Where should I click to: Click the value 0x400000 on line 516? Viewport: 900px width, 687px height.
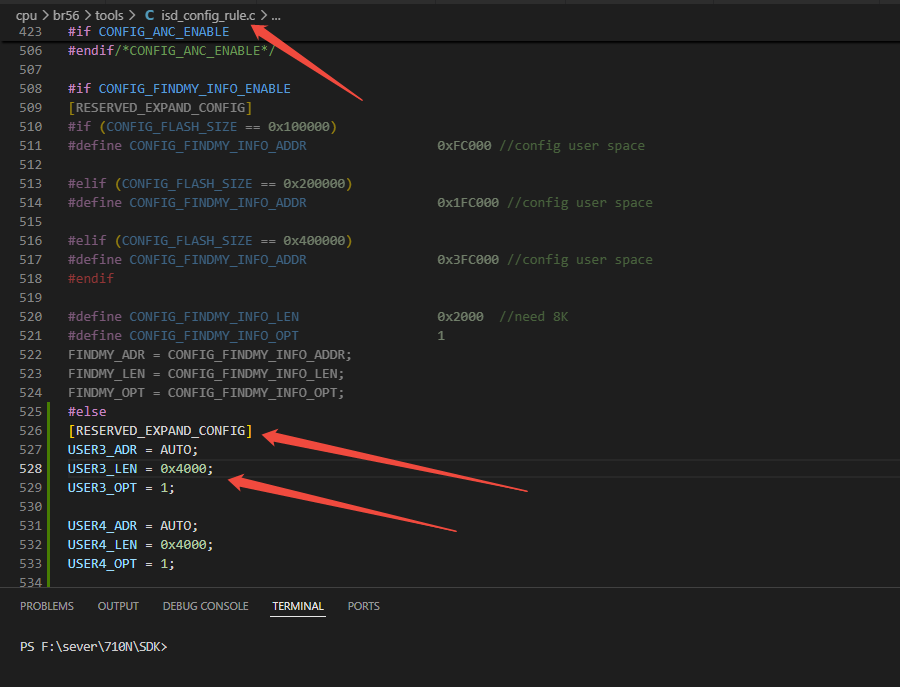pos(314,240)
